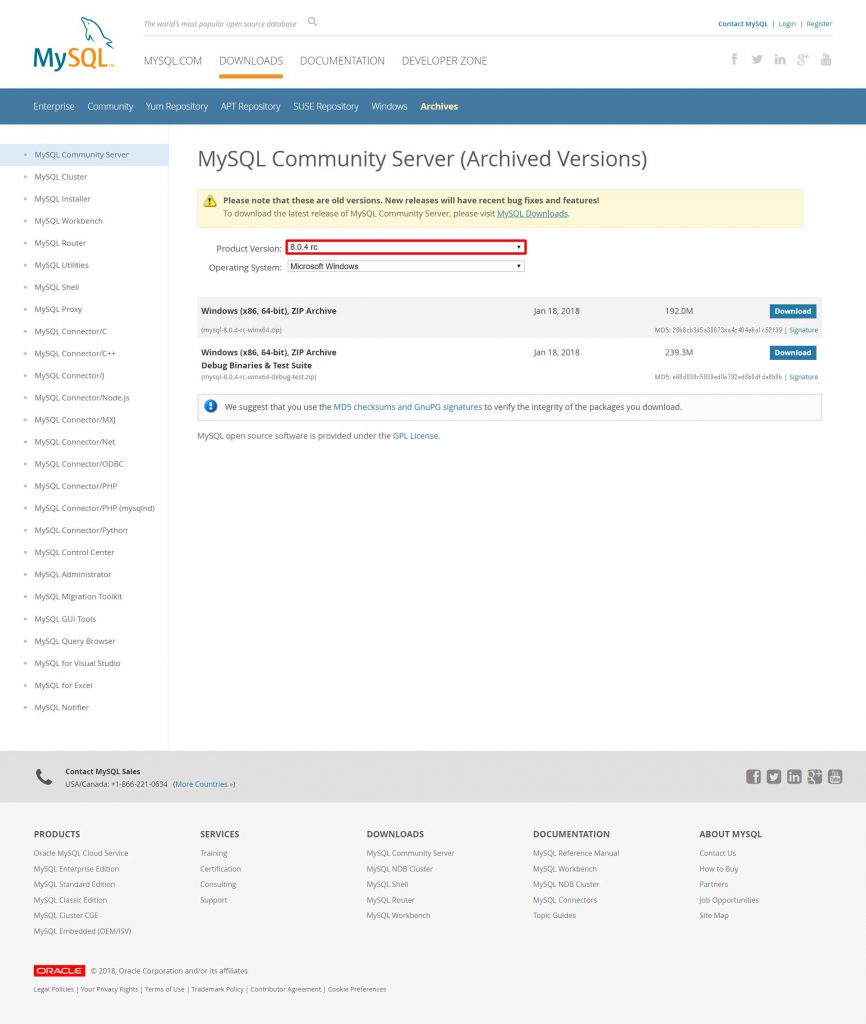
Task: Go to MYSQL.COM nav item
Action: pyautogui.click(x=173, y=61)
